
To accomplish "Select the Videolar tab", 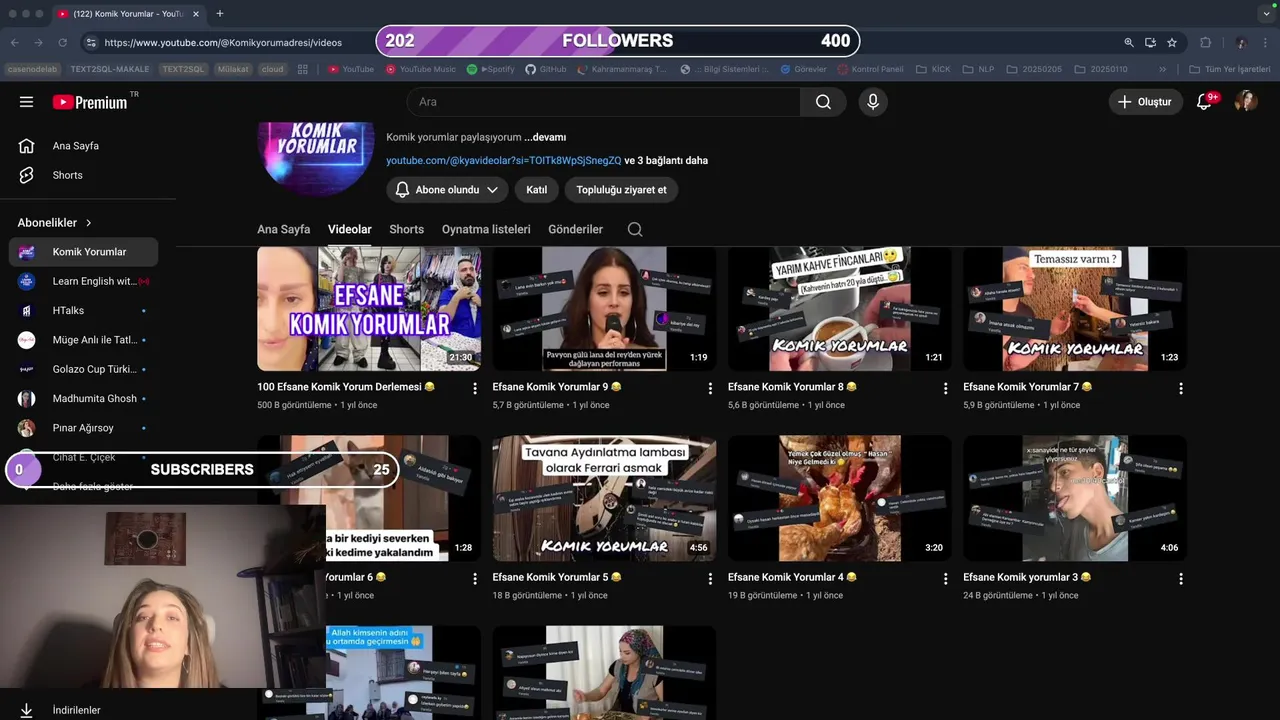I will 350,229.
